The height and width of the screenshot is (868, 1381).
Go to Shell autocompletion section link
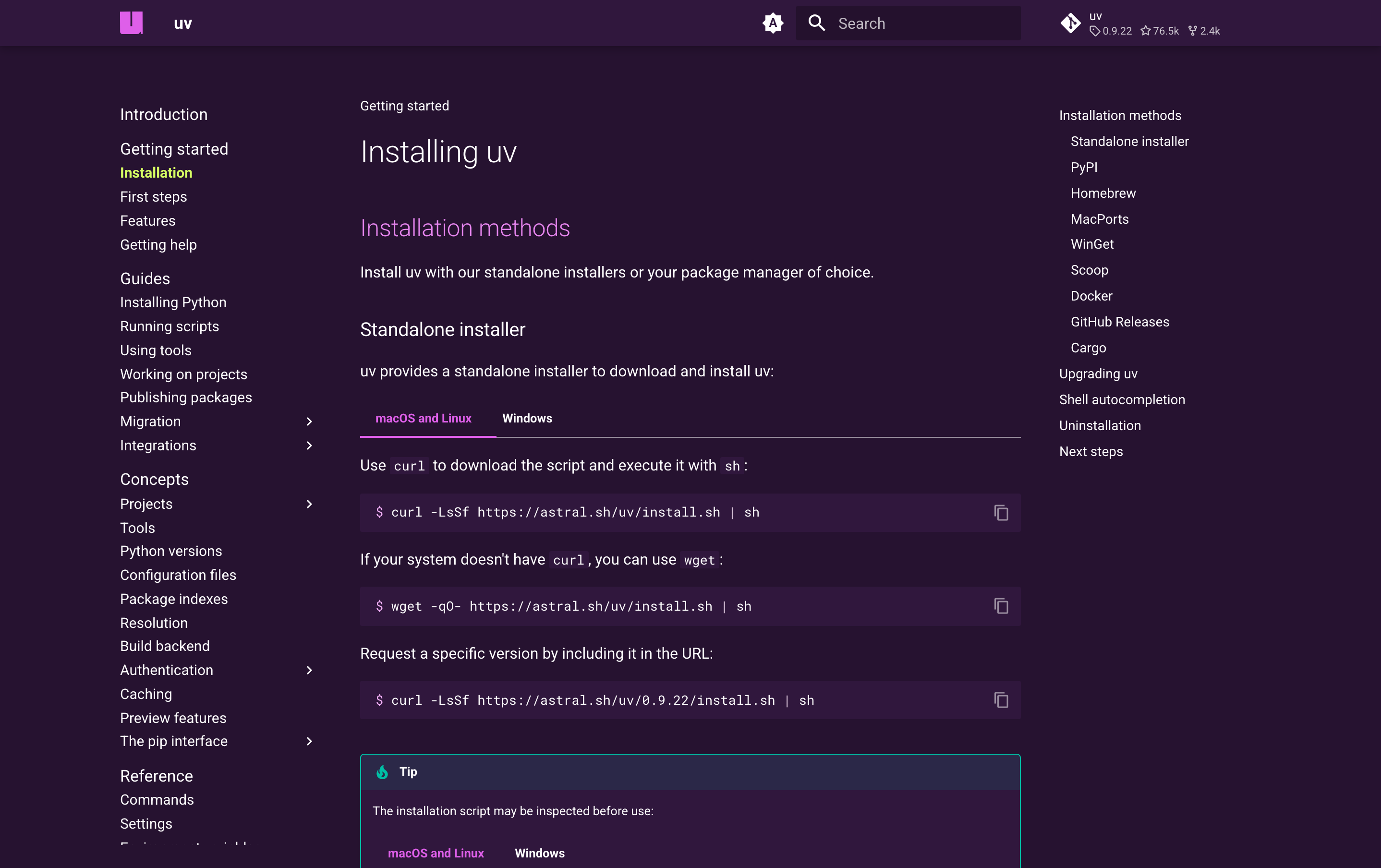pos(1121,399)
